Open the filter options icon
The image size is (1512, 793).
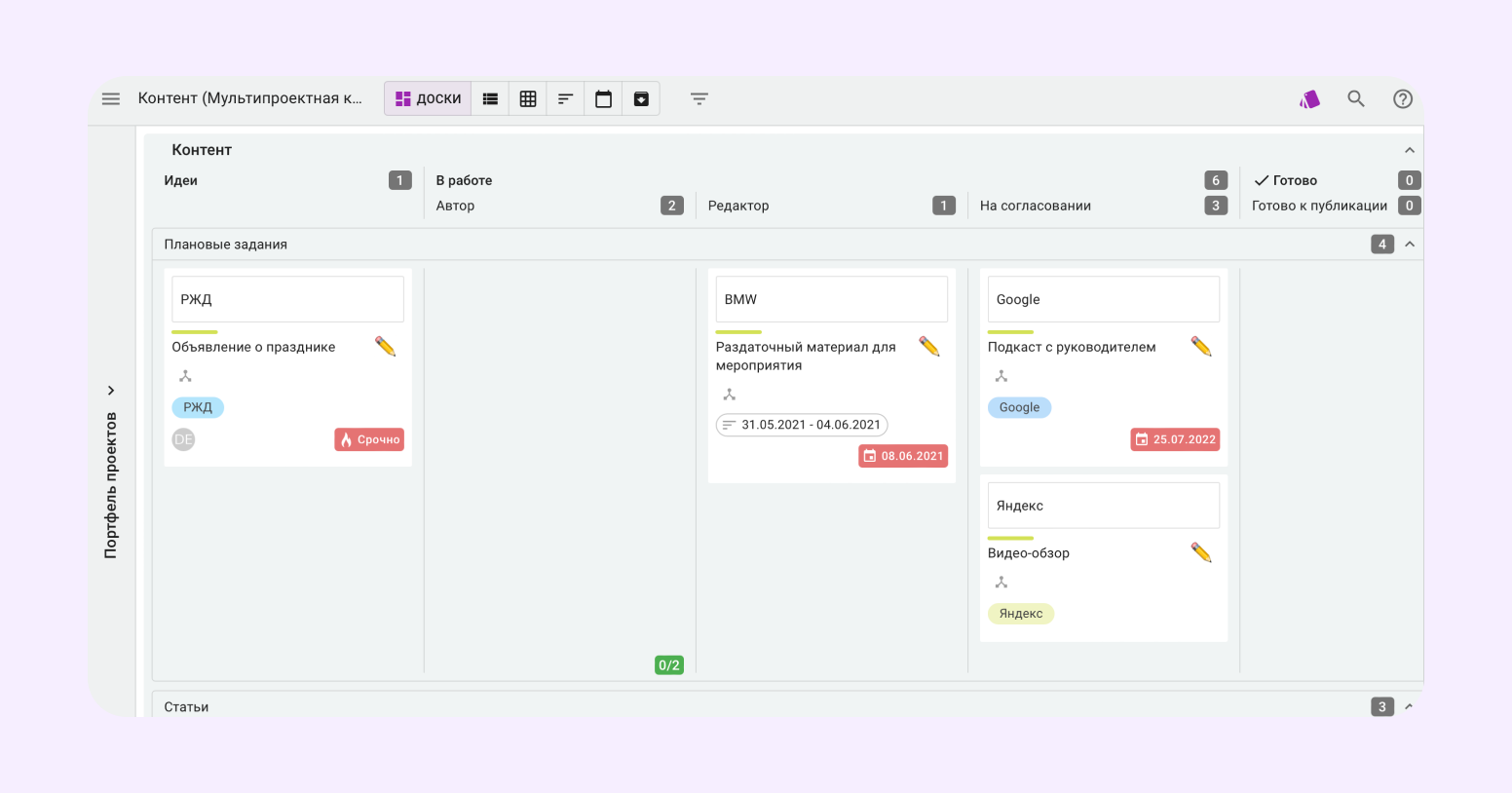699,98
